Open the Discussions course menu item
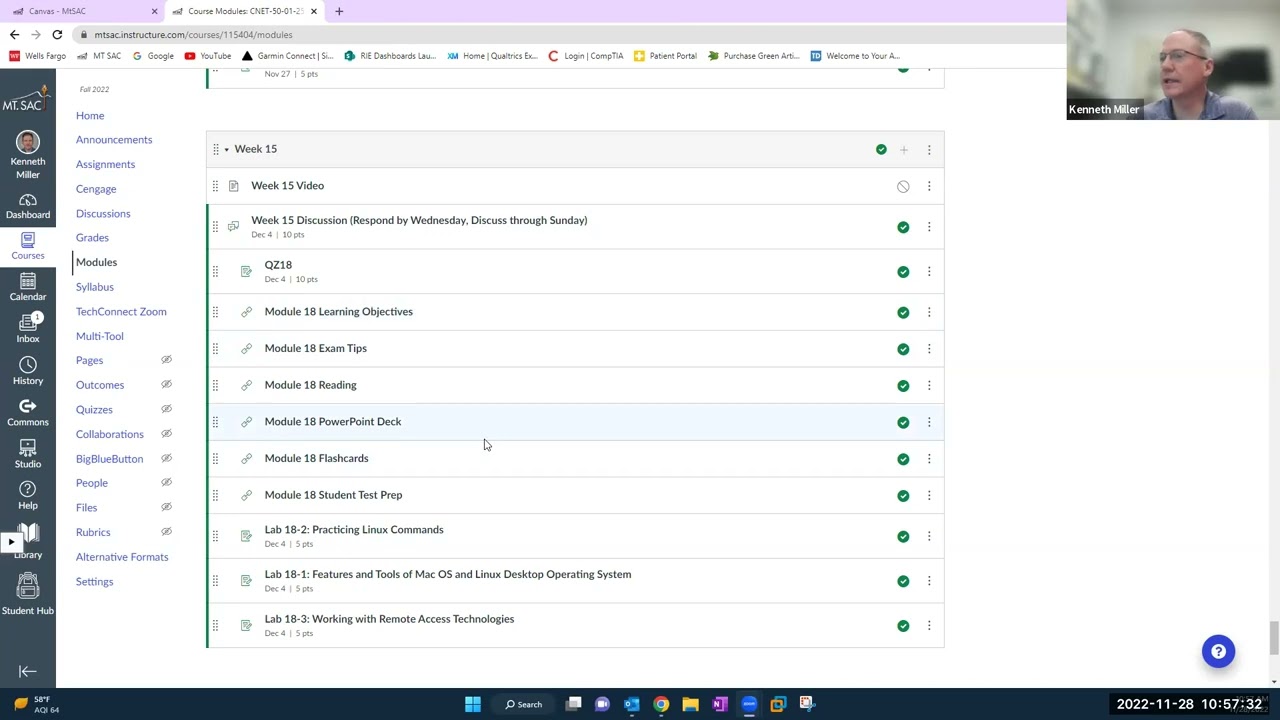The height and width of the screenshot is (720, 1280). tap(103, 213)
